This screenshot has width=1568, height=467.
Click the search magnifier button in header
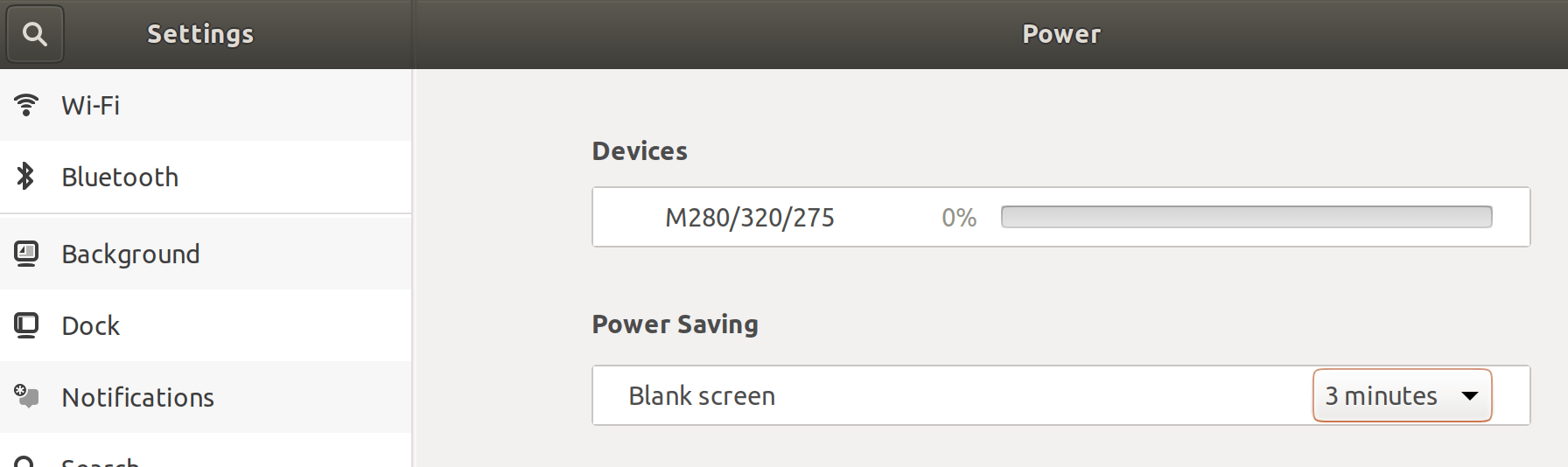pyautogui.click(x=35, y=34)
